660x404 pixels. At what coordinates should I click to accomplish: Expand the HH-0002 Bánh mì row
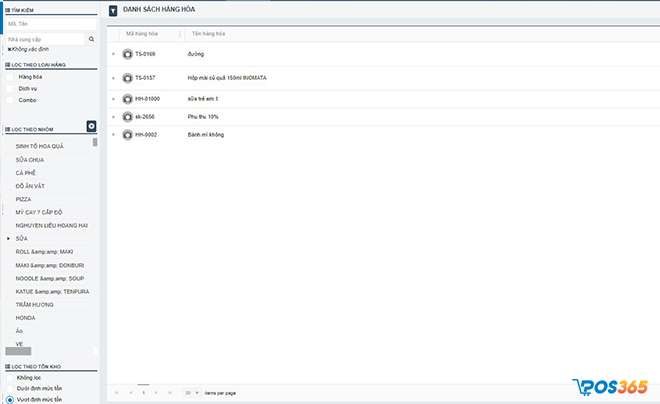(113, 135)
